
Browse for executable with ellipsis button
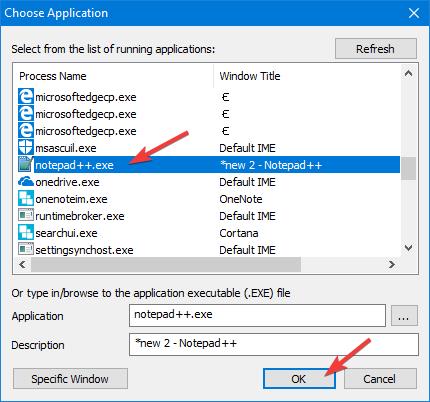[404, 316]
